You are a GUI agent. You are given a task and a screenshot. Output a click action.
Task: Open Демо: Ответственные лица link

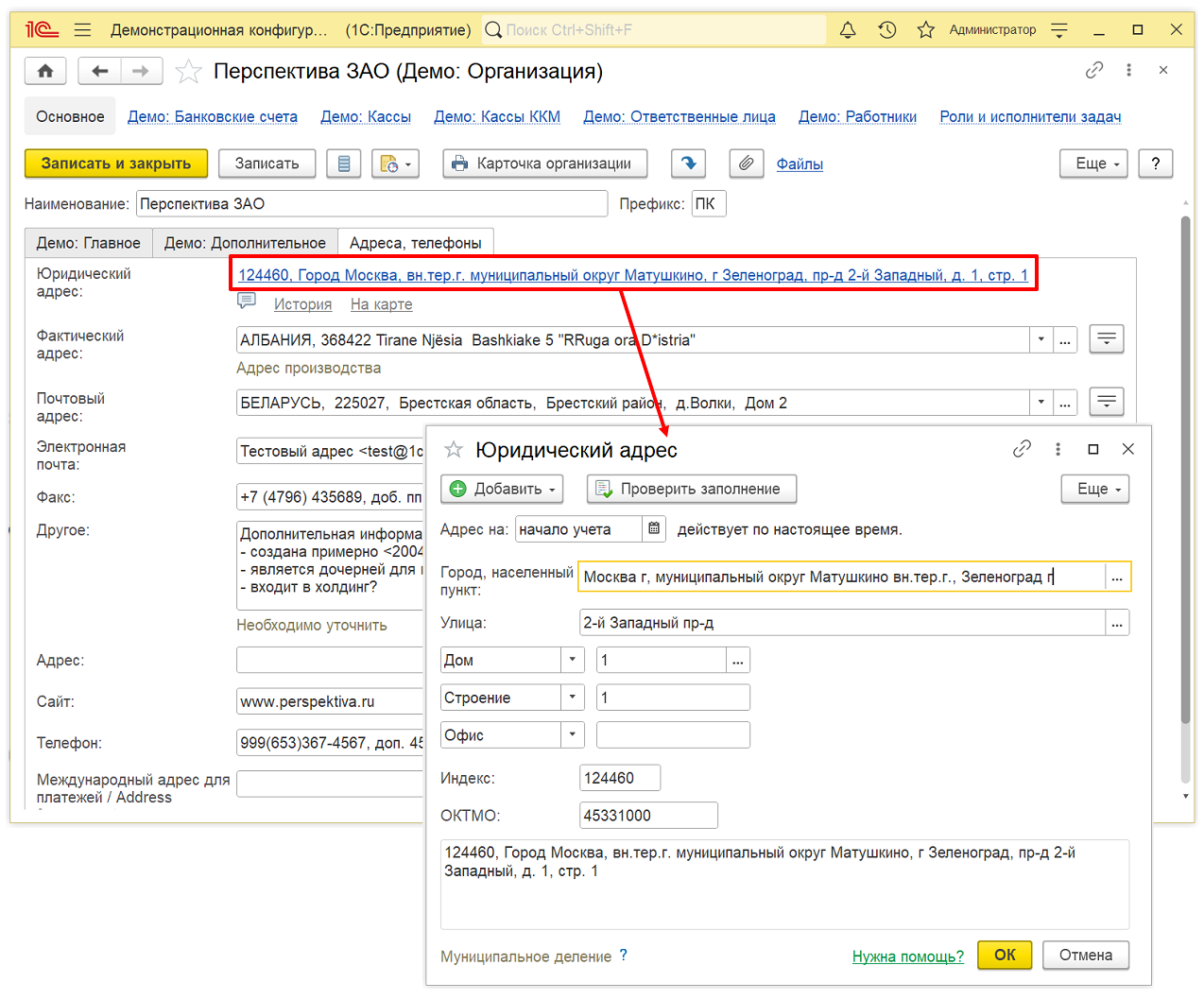click(679, 116)
